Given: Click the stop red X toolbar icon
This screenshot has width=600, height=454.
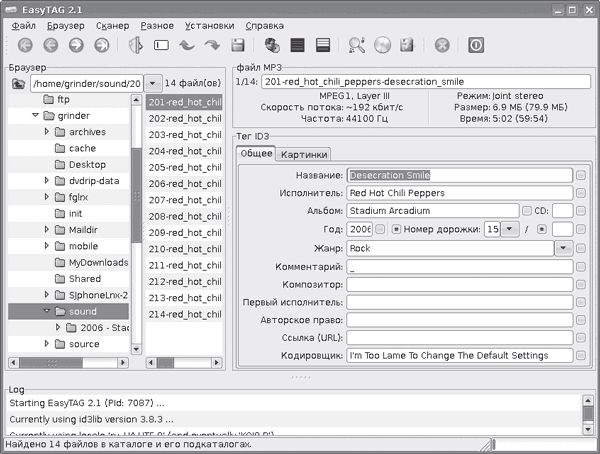Looking at the screenshot, I should (442, 45).
